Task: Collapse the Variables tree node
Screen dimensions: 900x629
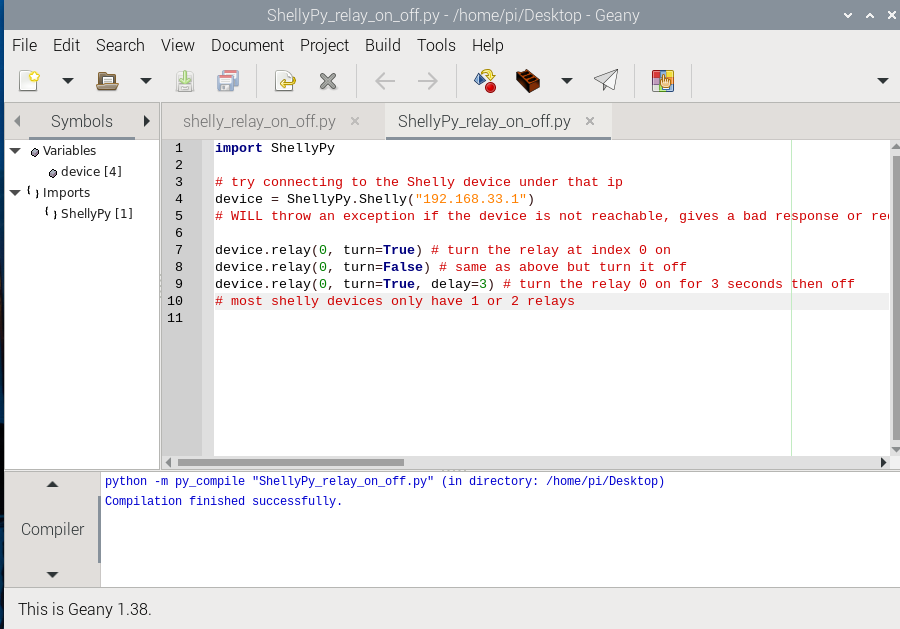Action: (15, 151)
